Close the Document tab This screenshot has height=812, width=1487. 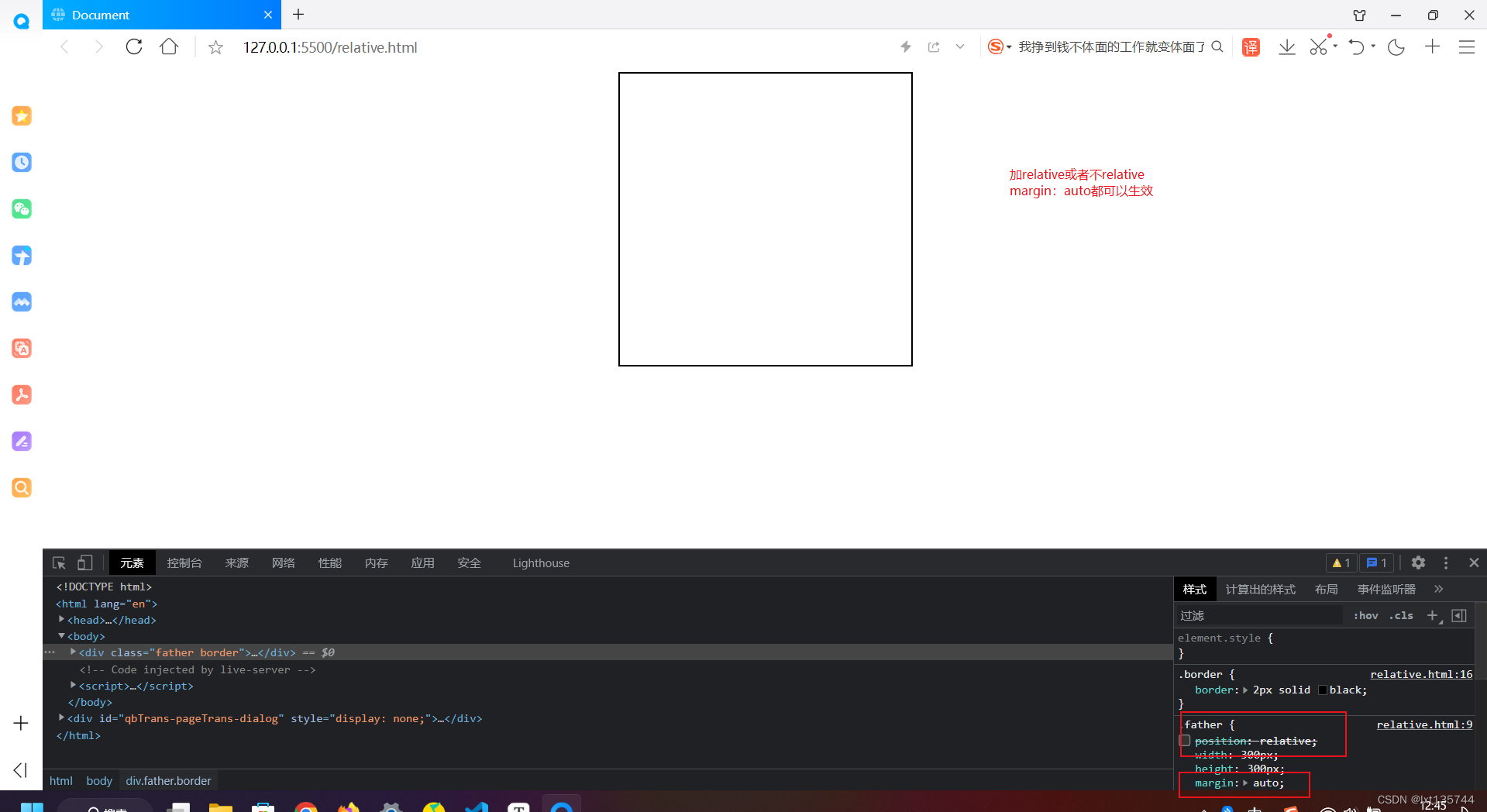(x=268, y=15)
